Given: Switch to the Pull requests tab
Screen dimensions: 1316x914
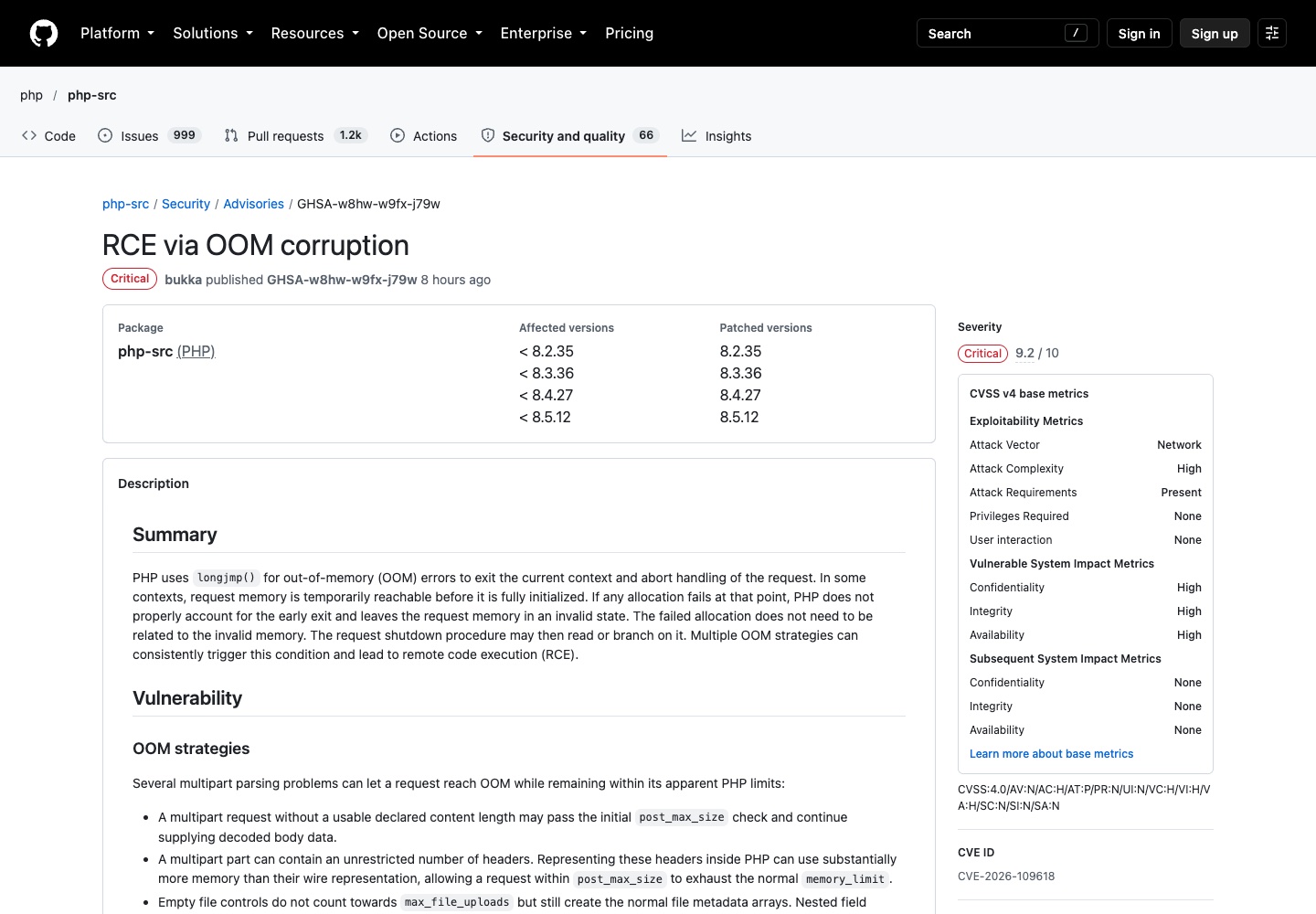Looking at the screenshot, I should coord(296,135).
